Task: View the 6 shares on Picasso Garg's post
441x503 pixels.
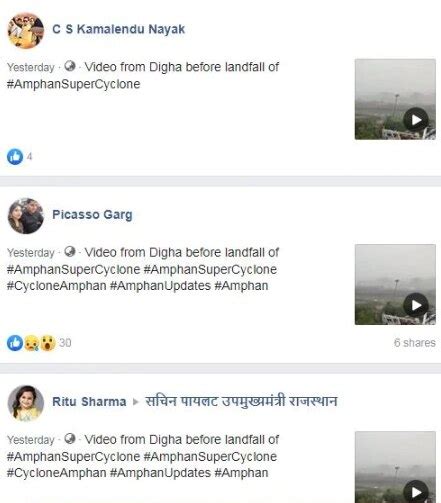Action: pyautogui.click(x=415, y=343)
